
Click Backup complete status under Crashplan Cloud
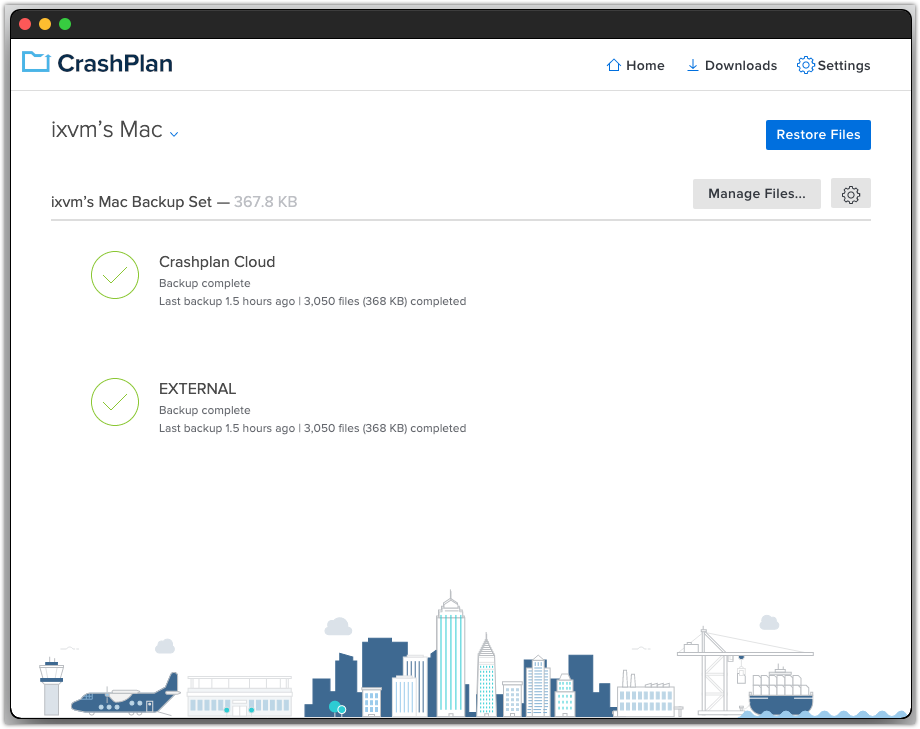(205, 284)
